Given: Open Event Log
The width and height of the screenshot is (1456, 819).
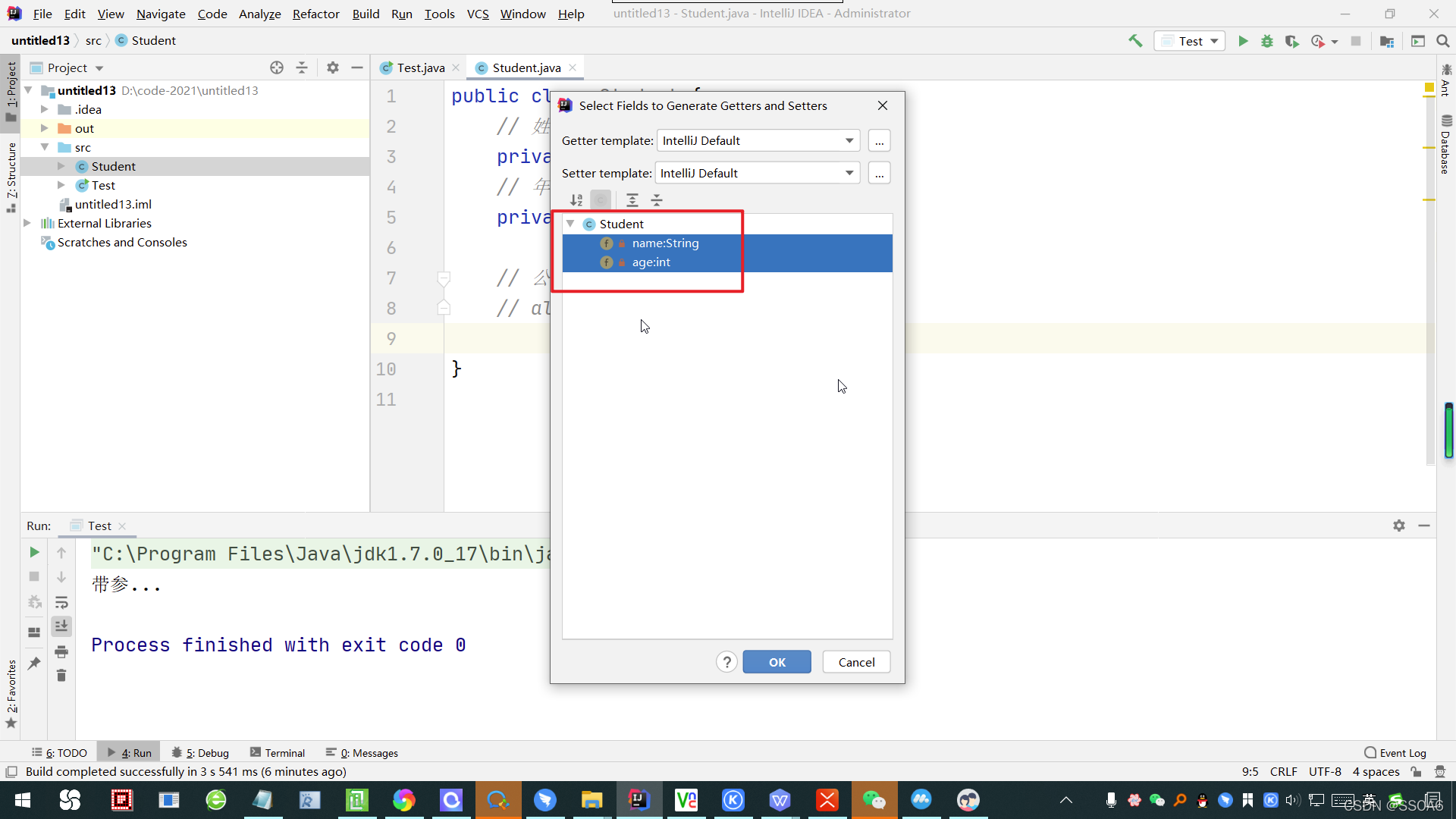Looking at the screenshot, I should click(1395, 753).
